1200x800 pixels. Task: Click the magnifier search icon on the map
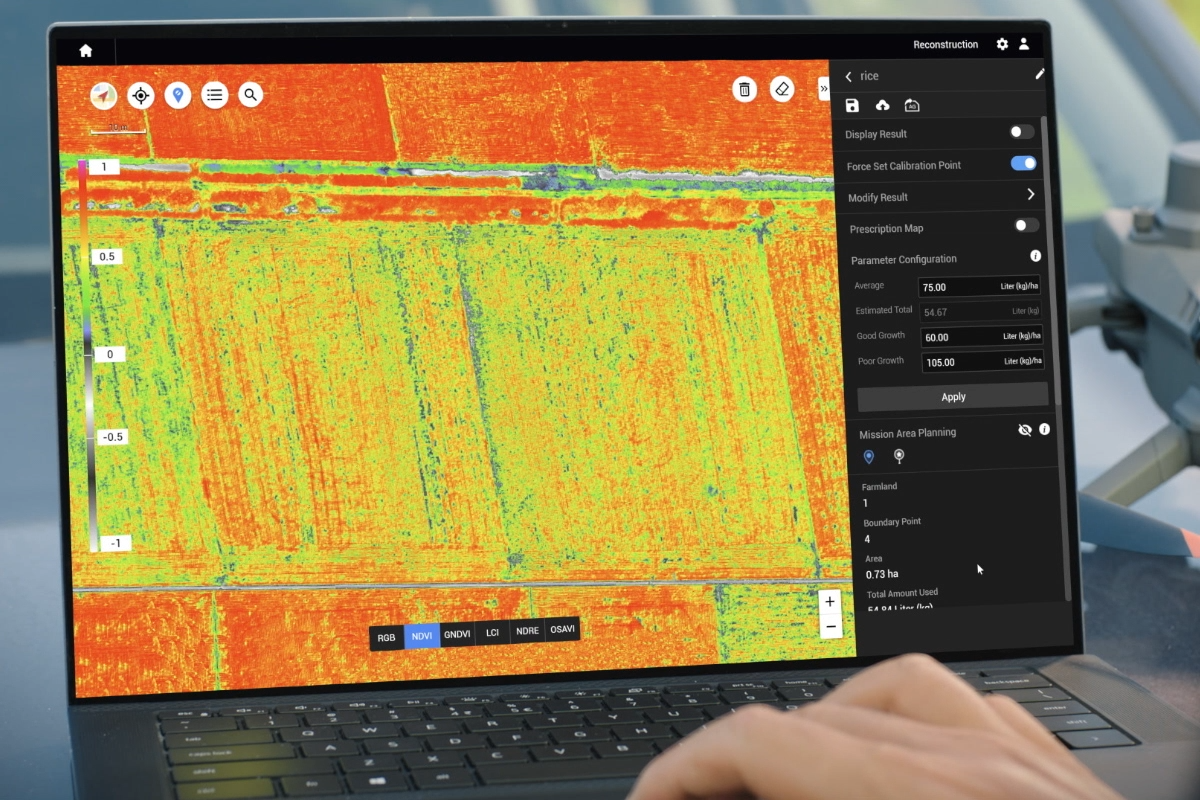(251, 95)
